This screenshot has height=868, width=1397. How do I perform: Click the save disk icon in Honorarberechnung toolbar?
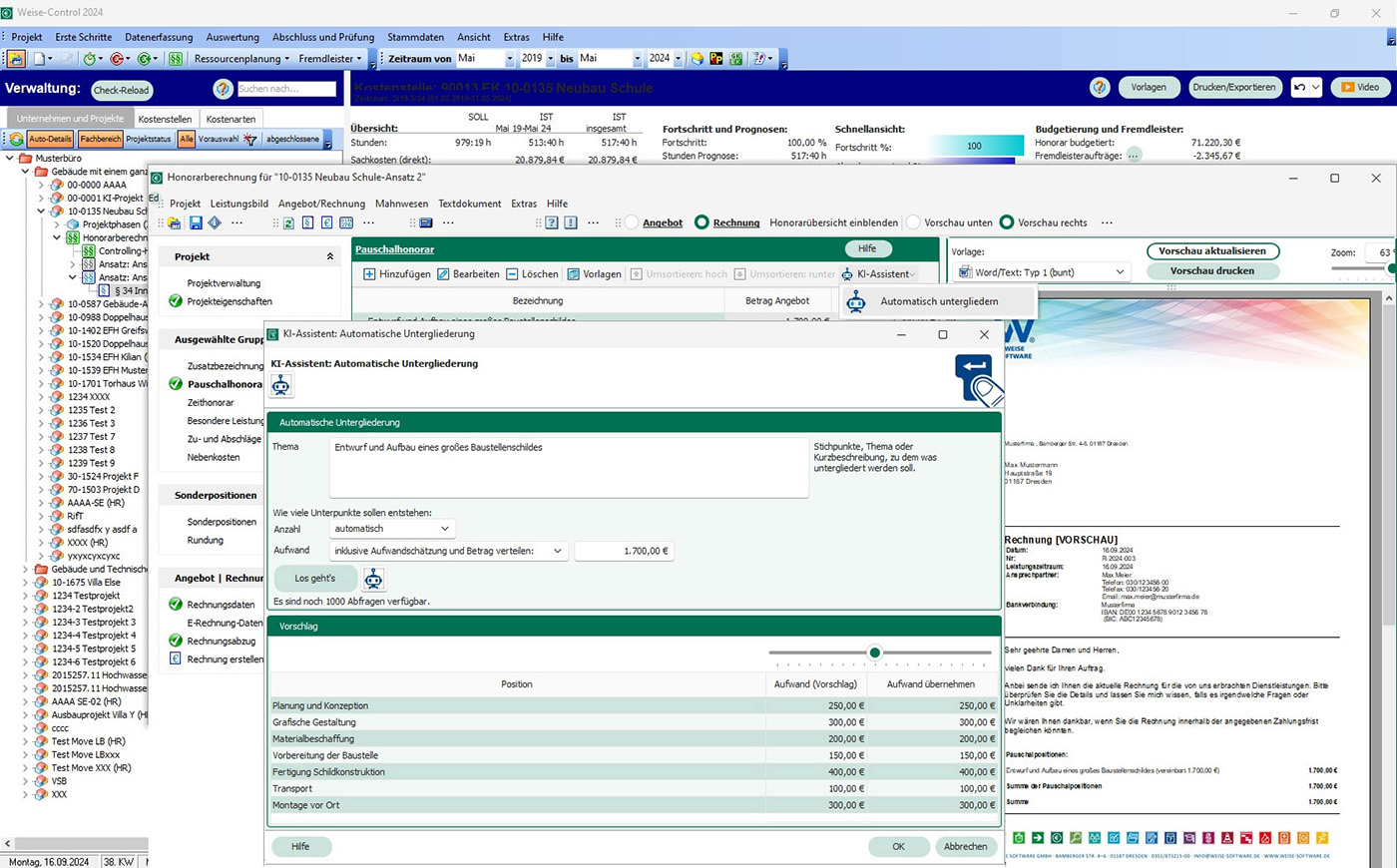(196, 222)
